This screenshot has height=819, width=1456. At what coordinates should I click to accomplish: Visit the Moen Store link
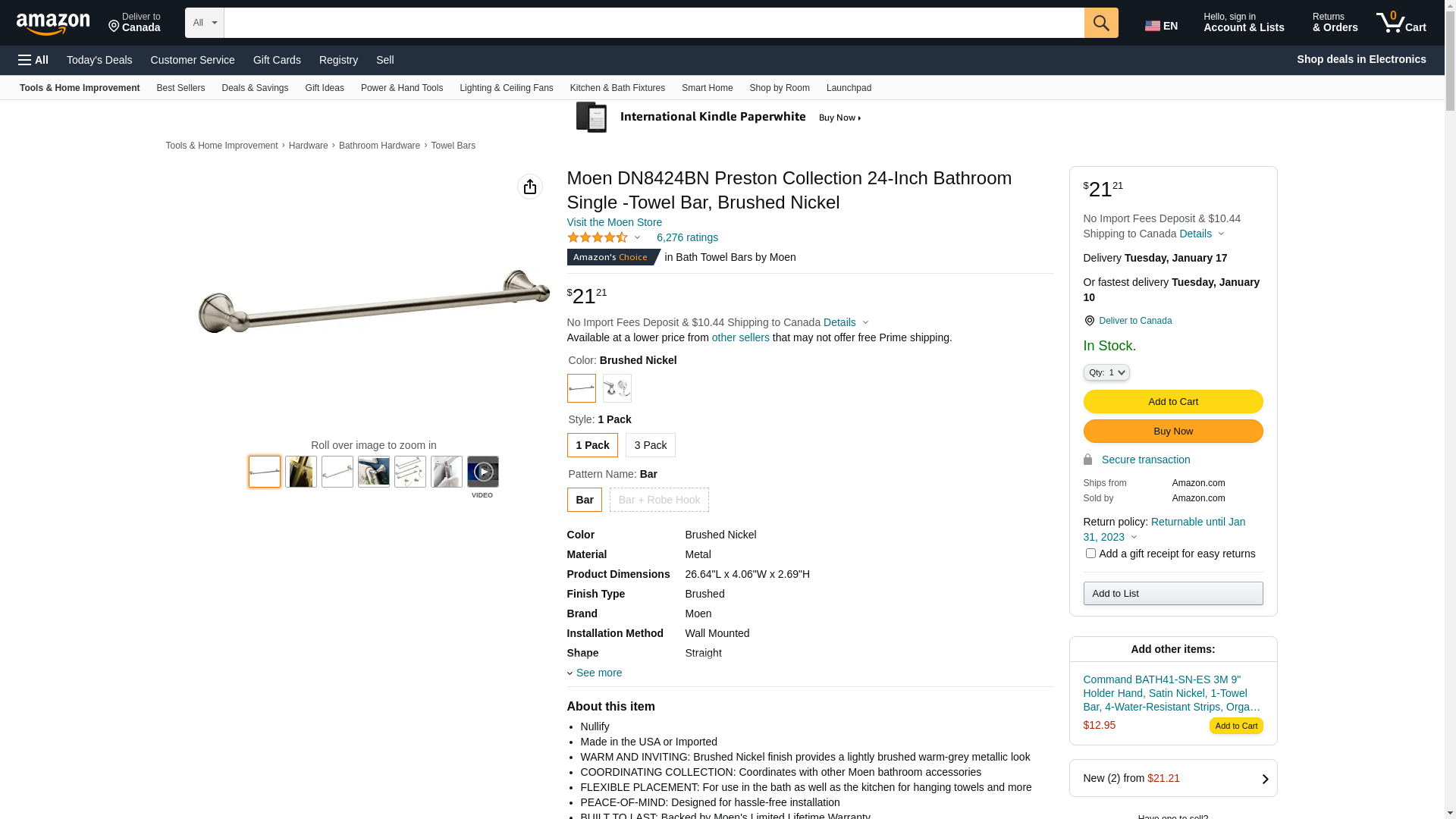click(x=614, y=222)
